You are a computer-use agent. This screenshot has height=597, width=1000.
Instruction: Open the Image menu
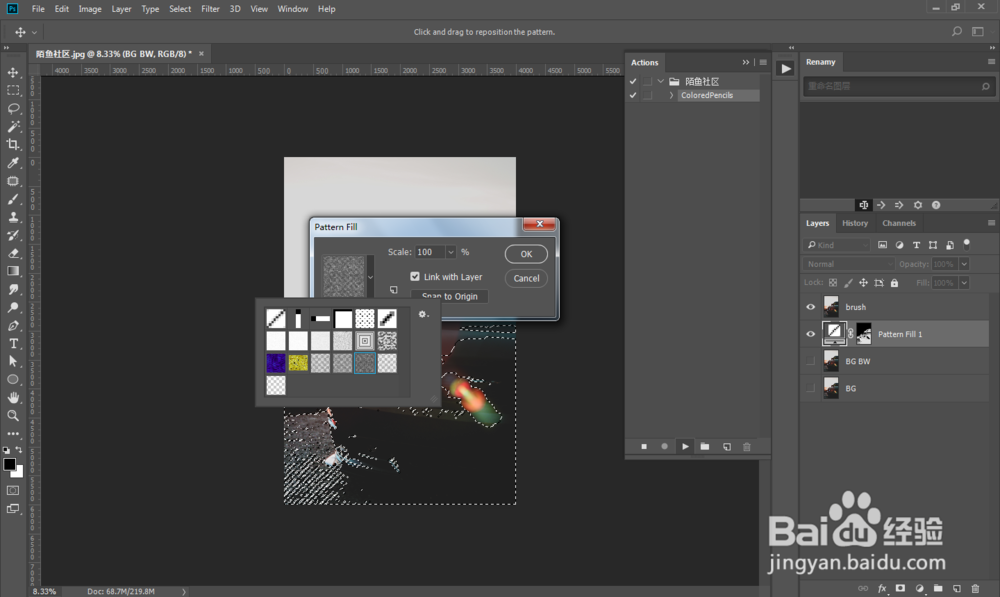pos(90,9)
